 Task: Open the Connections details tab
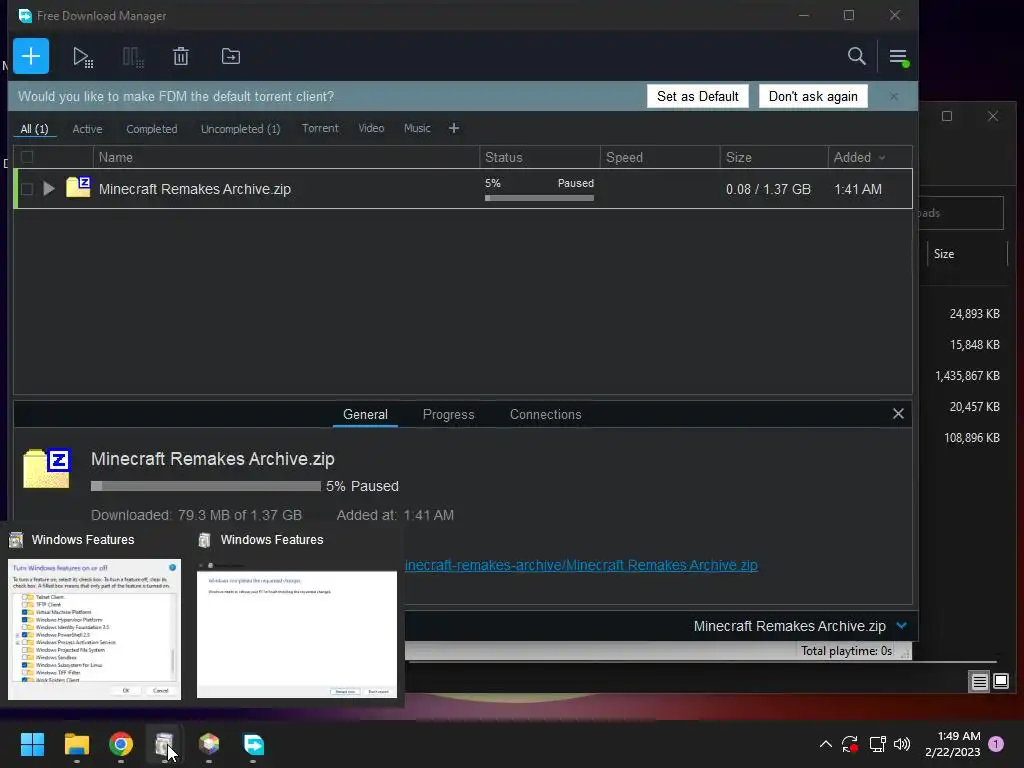point(545,415)
